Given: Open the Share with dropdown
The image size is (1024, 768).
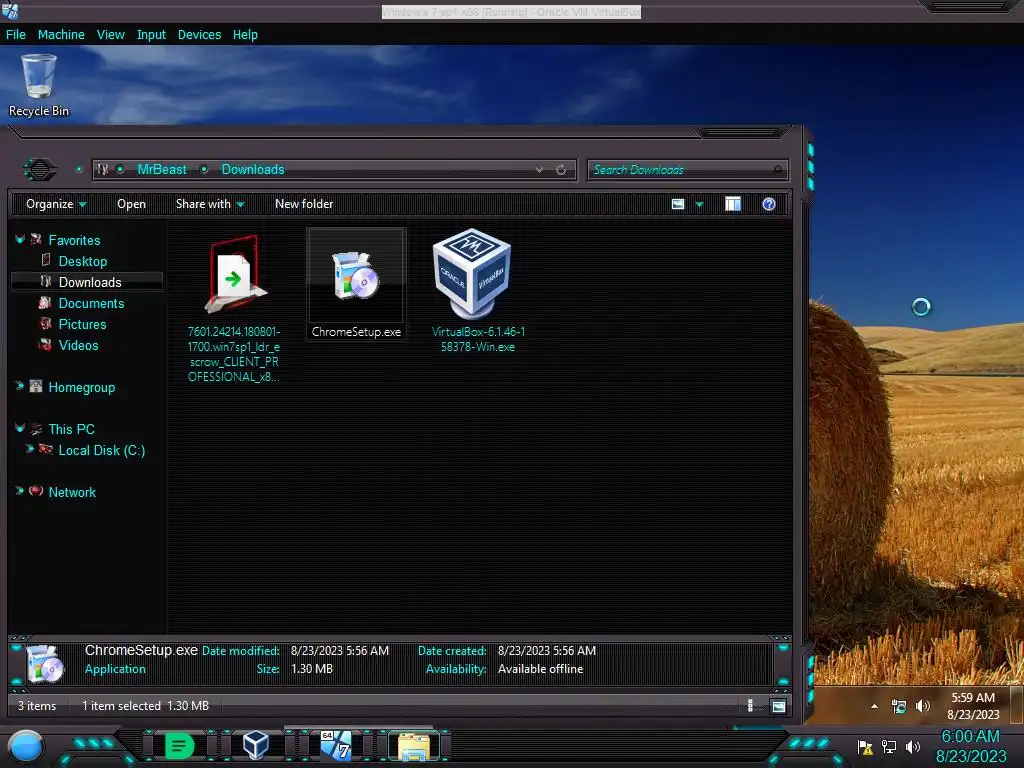Looking at the screenshot, I should point(210,204).
